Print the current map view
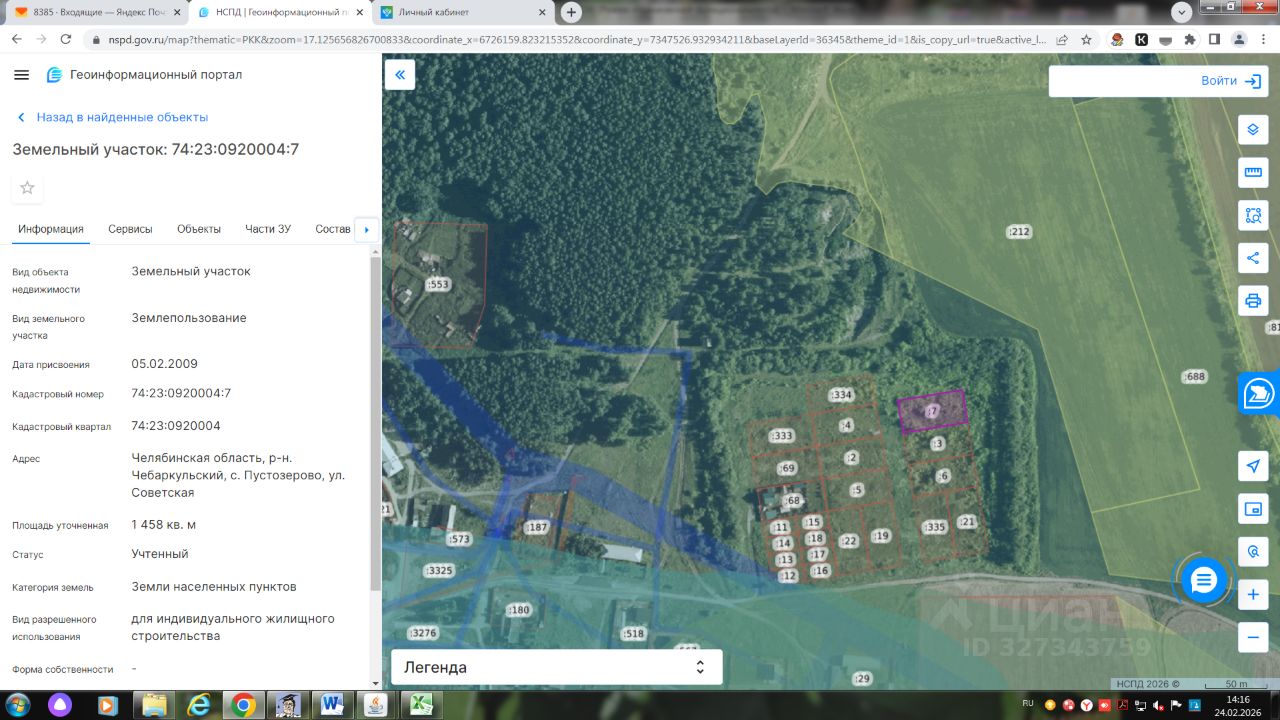The width and height of the screenshot is (1280, 720). point(1253,300)
